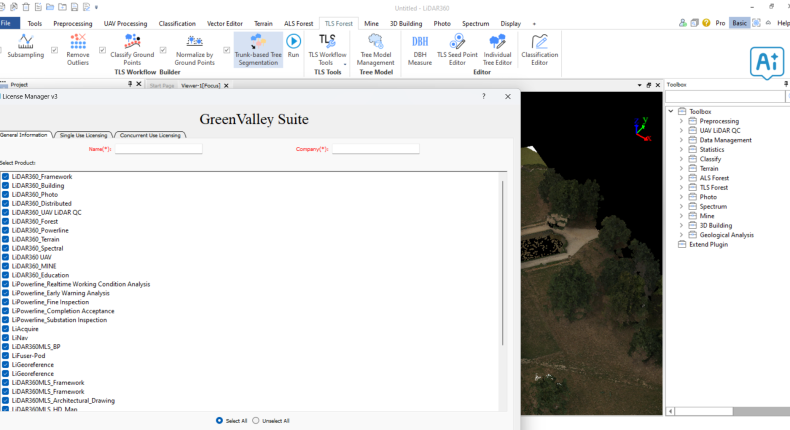Image resolution: width=790 pixels, height=430 pixels.
Task: Open the Vector Editor ribbon tab
Action: [x=225, y=23]
